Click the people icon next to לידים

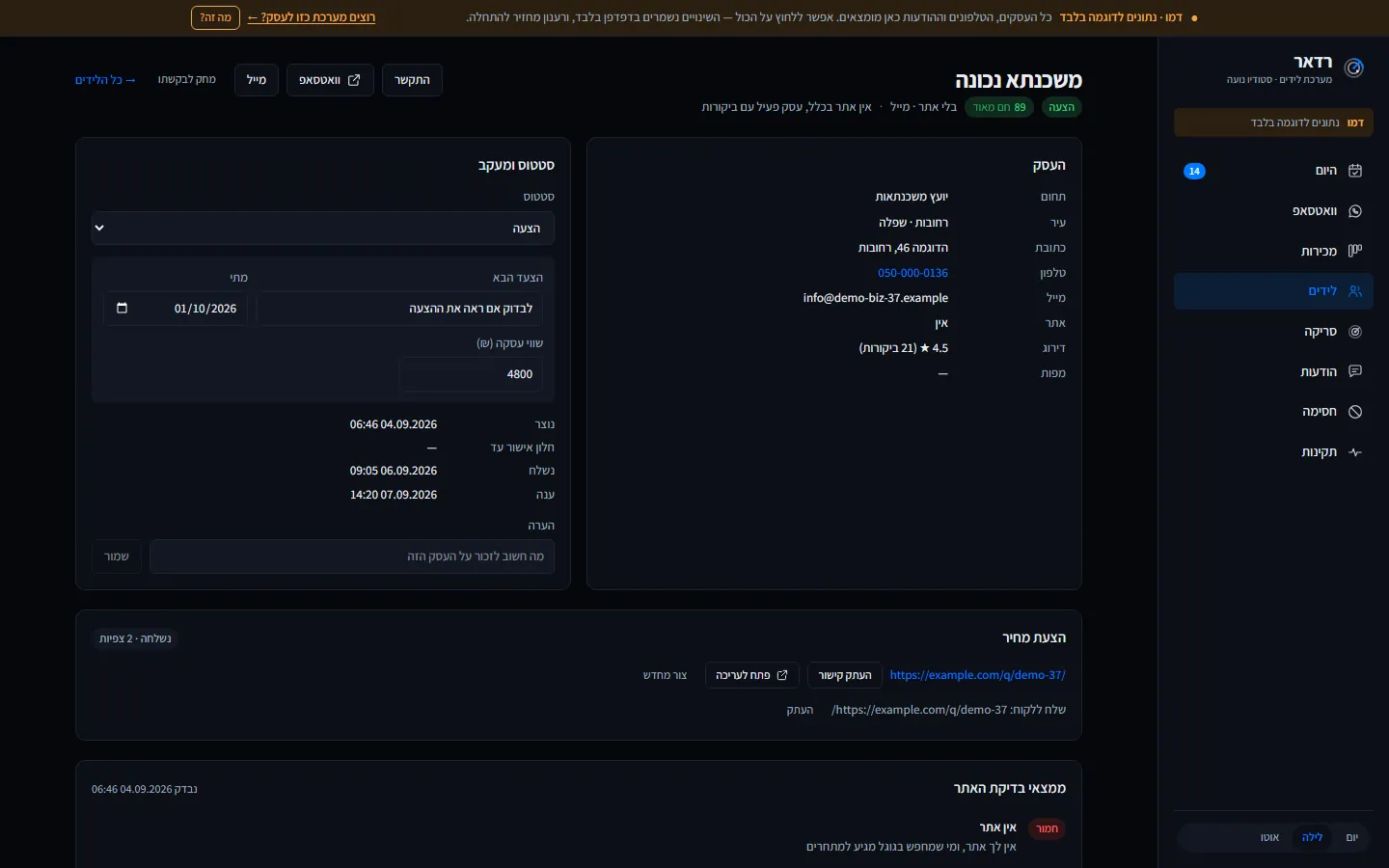coord(1355,291)
